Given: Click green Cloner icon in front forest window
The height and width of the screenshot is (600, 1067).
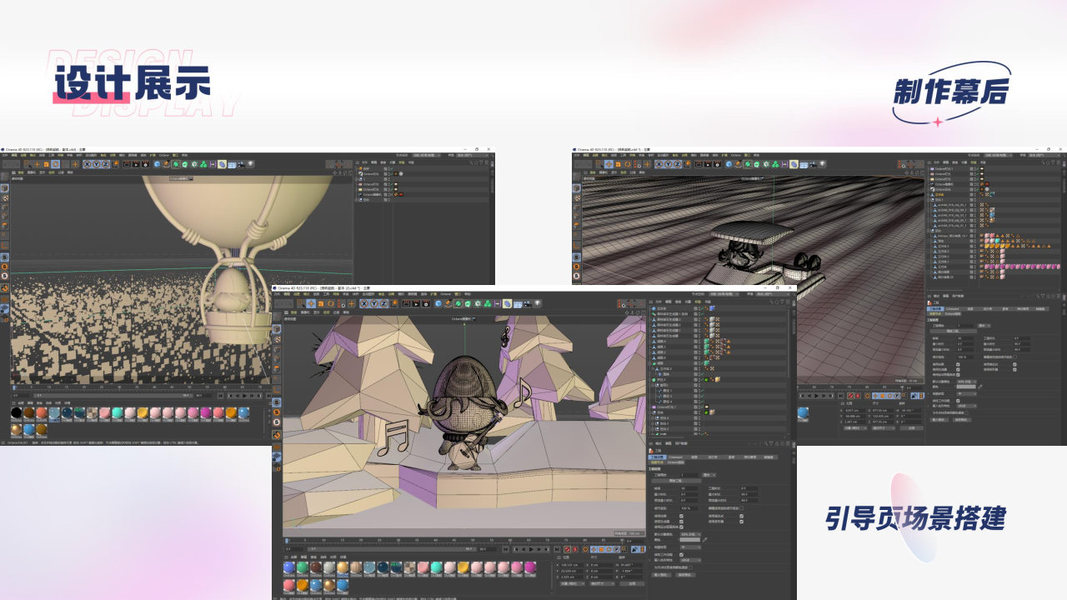Looking at the screenshot, I should pos(487,303).
